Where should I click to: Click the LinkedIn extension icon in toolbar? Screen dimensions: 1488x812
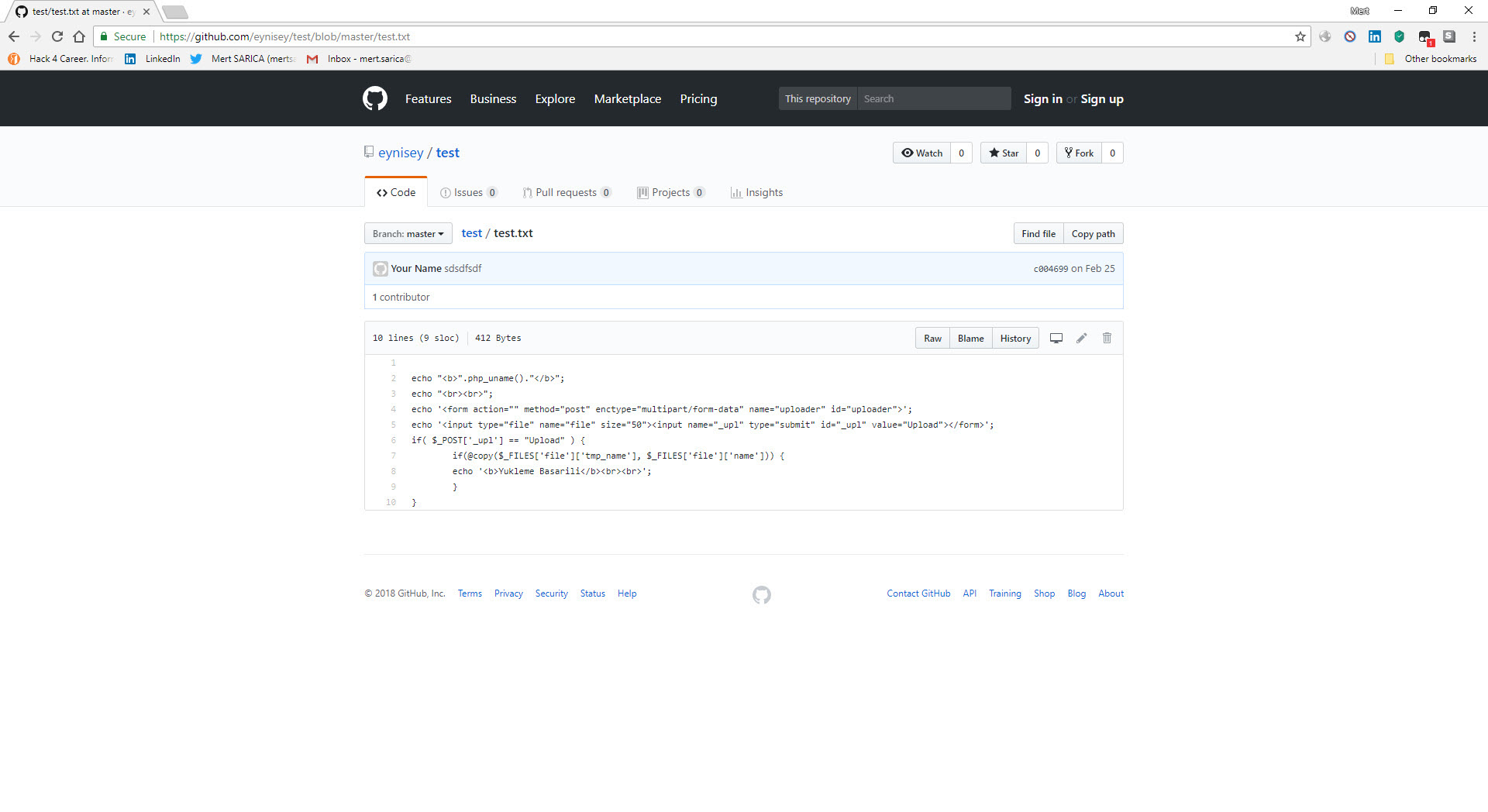point(1374,36)
